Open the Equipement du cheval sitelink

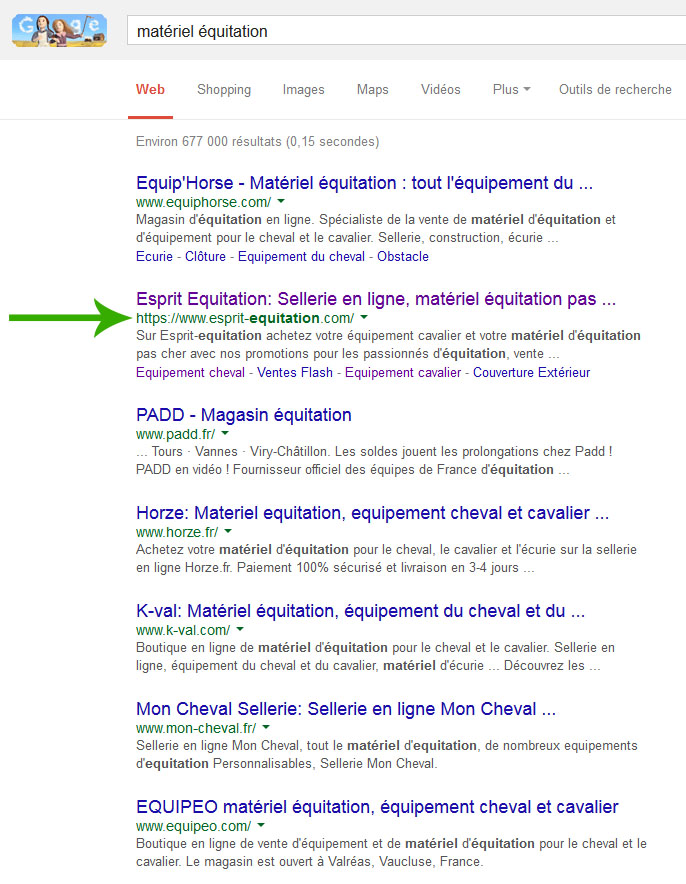pyautogui.click(x=301, y=257)
